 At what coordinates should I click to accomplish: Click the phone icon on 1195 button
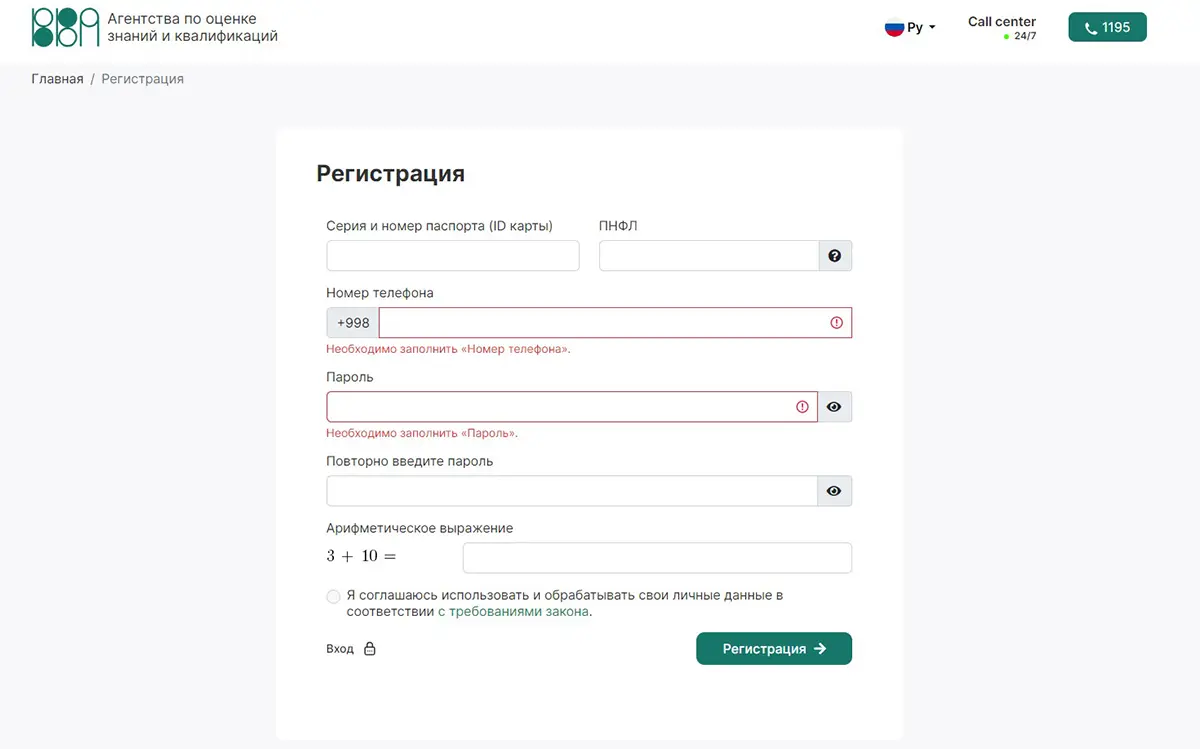tap(1091, 29)
